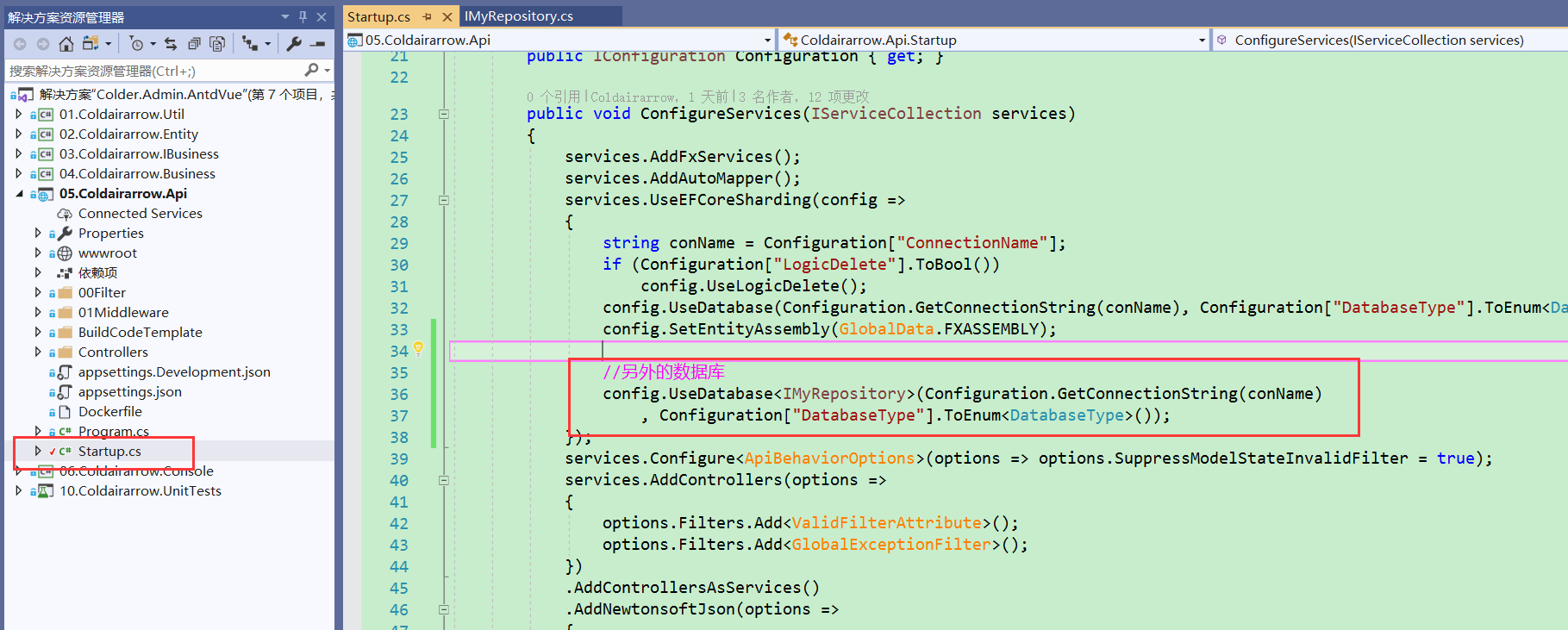
Task: Open the ConfigureServices member combo box
Action: point(1390,40)
